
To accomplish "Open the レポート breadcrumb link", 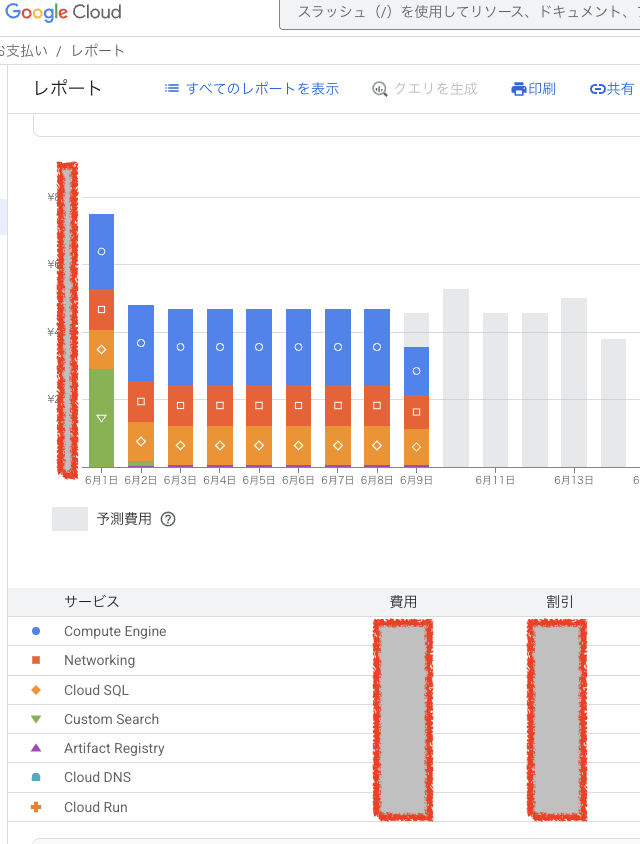I will (x=98, y=51).
